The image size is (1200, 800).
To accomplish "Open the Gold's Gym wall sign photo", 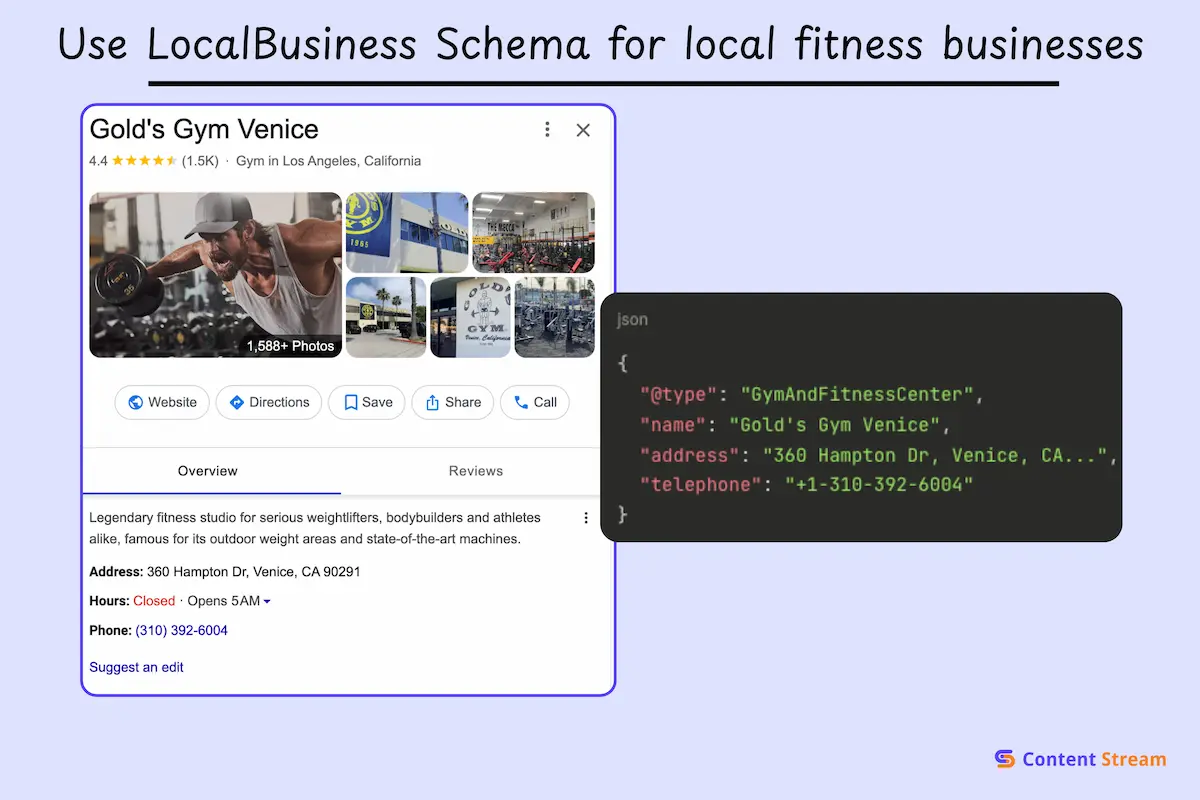I will click(x=470, y=318).
